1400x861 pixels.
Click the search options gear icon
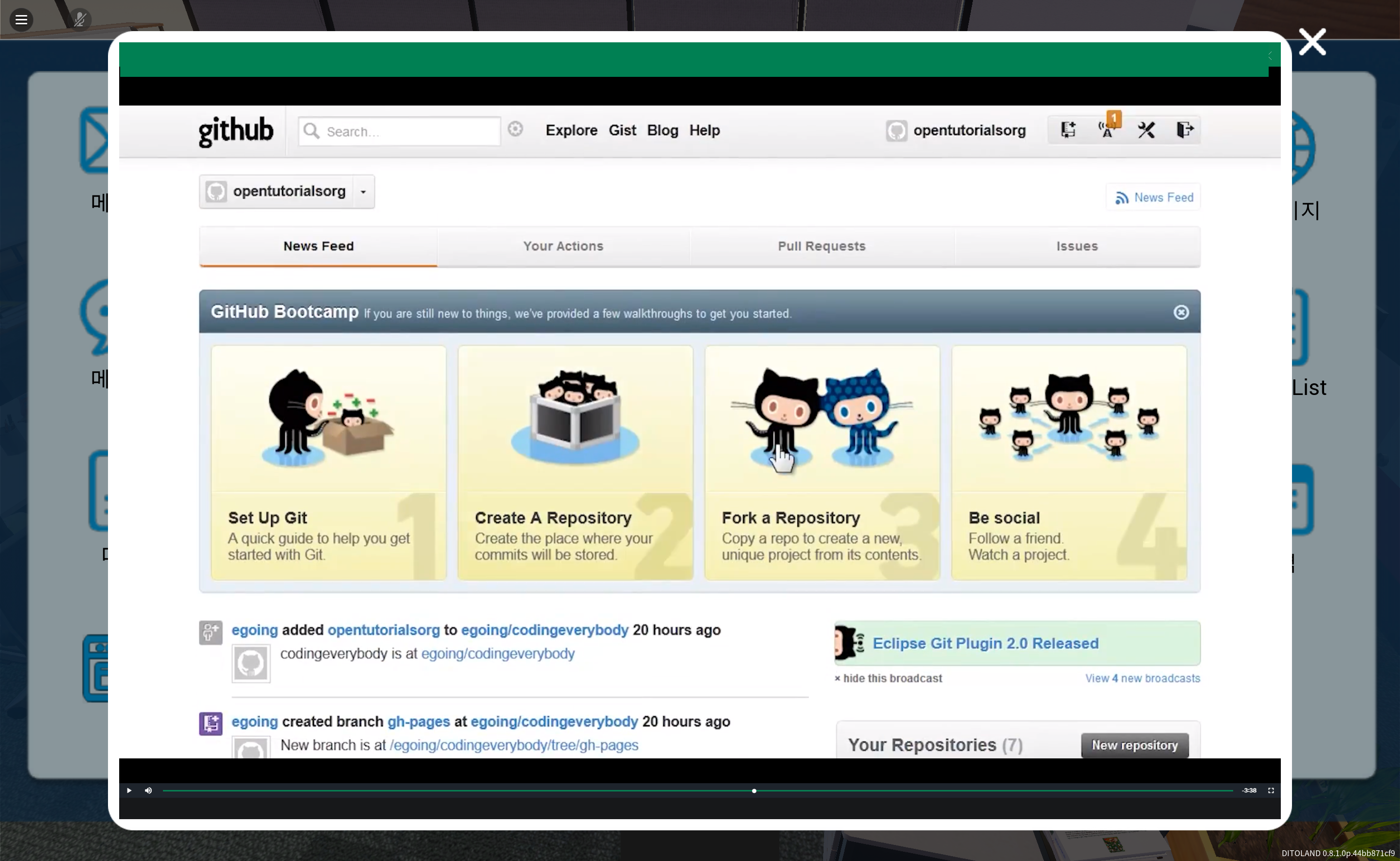515,129
